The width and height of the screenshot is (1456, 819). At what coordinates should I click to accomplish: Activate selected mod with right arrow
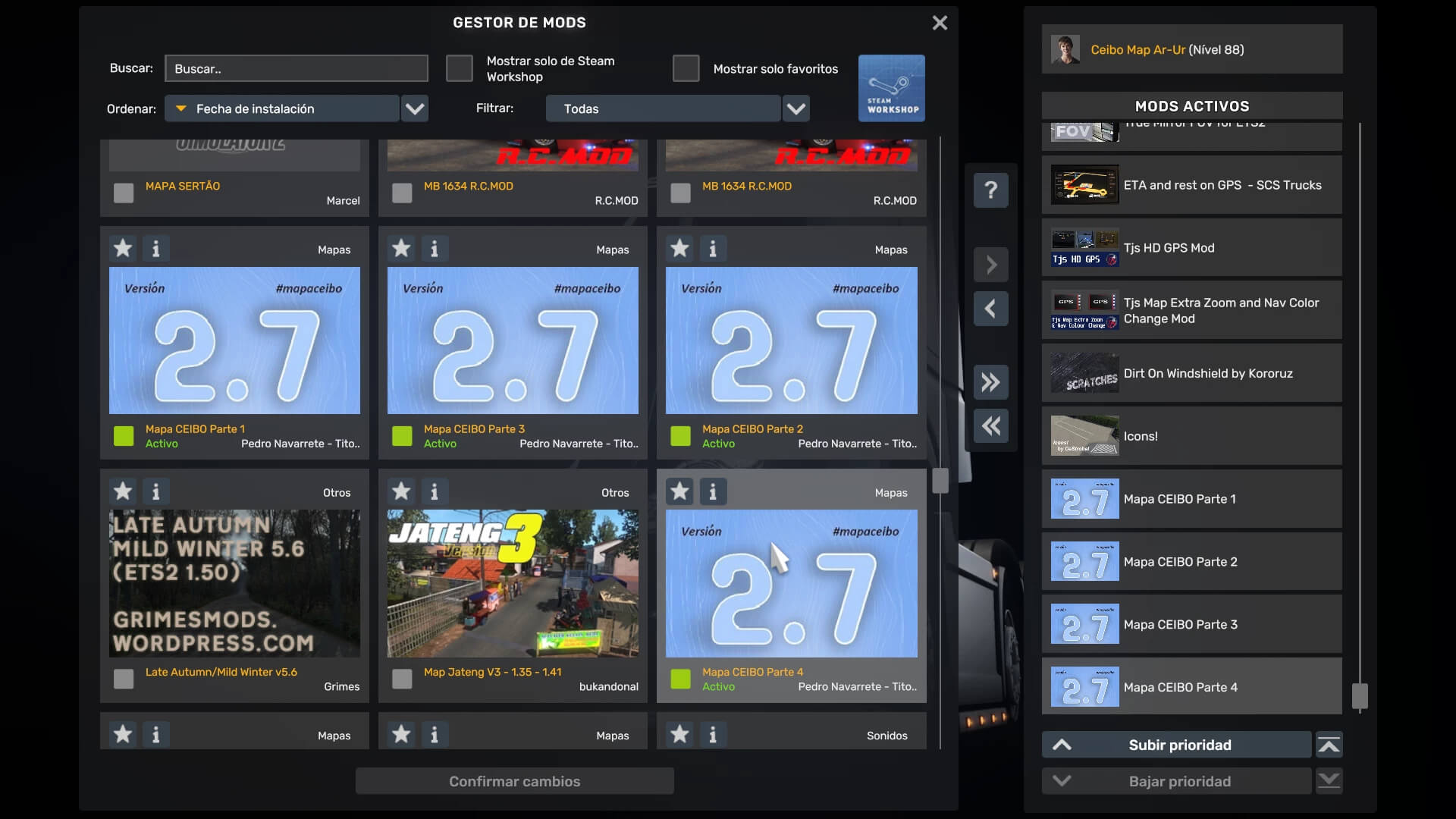coord(990,265)
